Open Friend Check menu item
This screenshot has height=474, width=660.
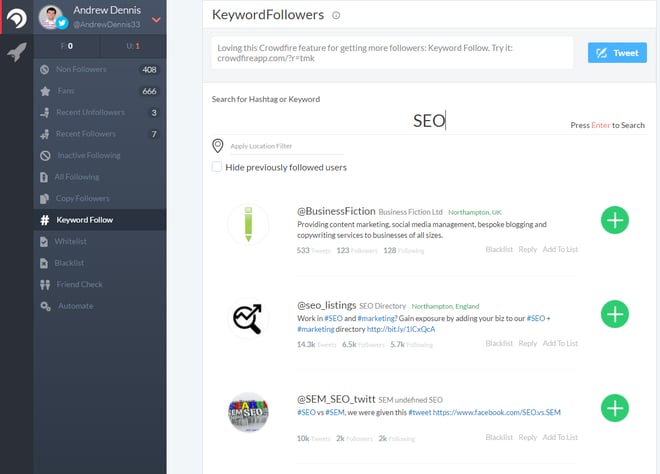click(100, 285)
